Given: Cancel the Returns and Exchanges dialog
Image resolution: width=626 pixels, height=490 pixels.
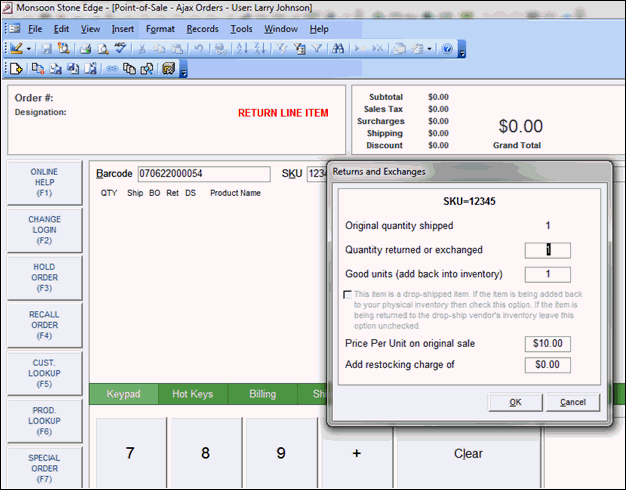Looking at the screenshot, I should 573,402.
